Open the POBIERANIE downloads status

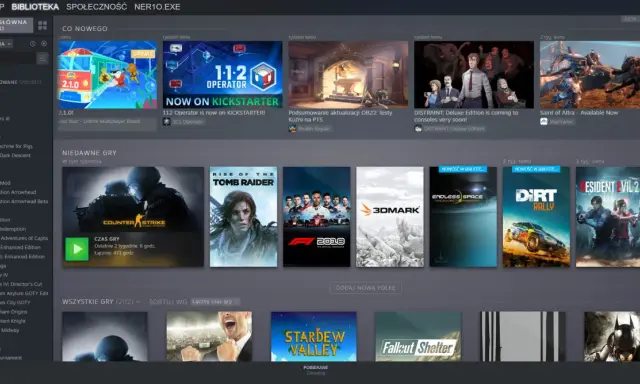tap(316, 370)
